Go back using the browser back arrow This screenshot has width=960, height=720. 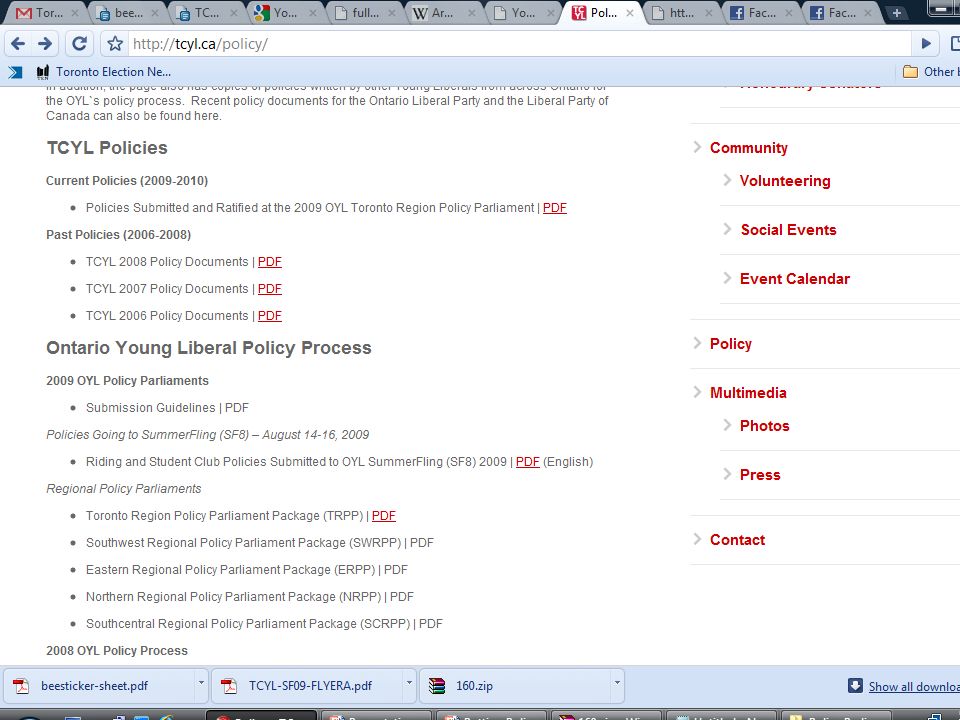(18, 43)
